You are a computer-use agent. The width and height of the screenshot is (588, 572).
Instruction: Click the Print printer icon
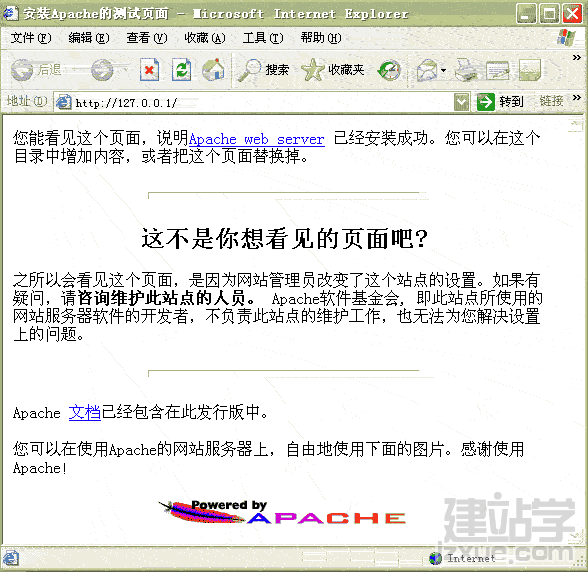[466, 70]
